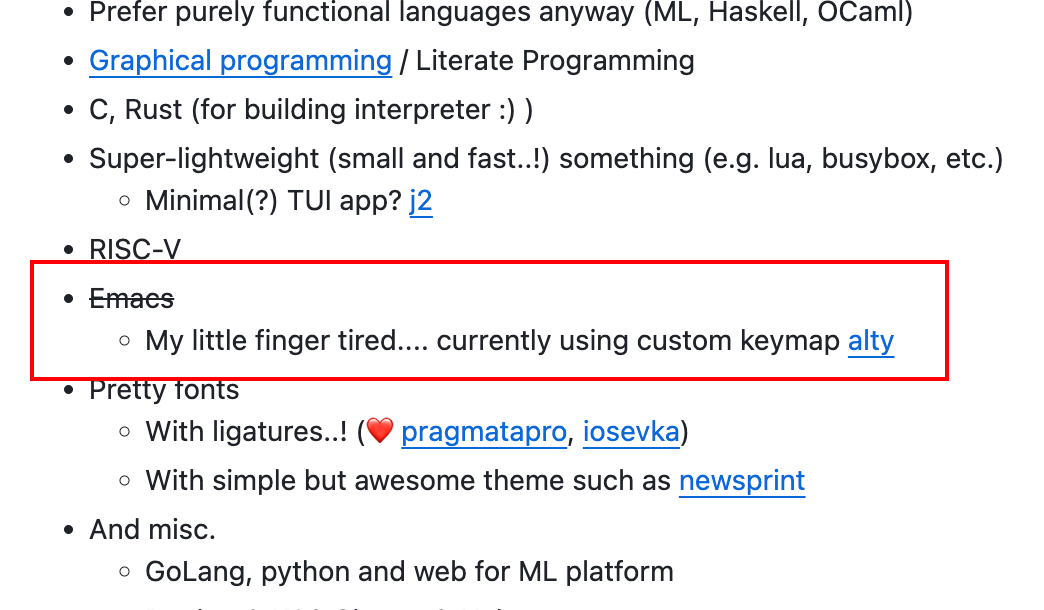
Task: Select the RISC-V list item
Action: (x=135, y=250)
